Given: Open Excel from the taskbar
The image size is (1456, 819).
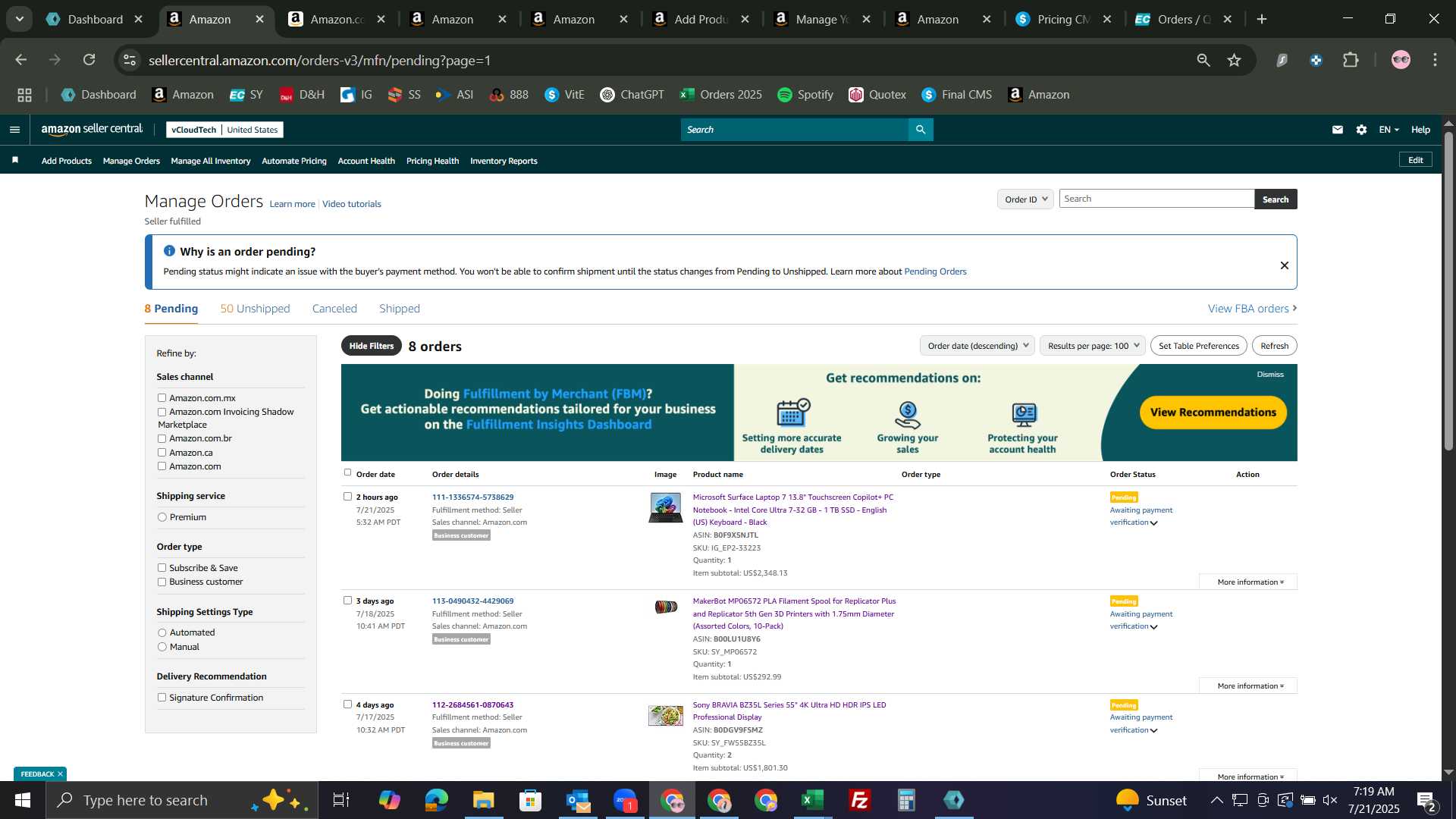Looking at the screenshot, I should [813, 800].
